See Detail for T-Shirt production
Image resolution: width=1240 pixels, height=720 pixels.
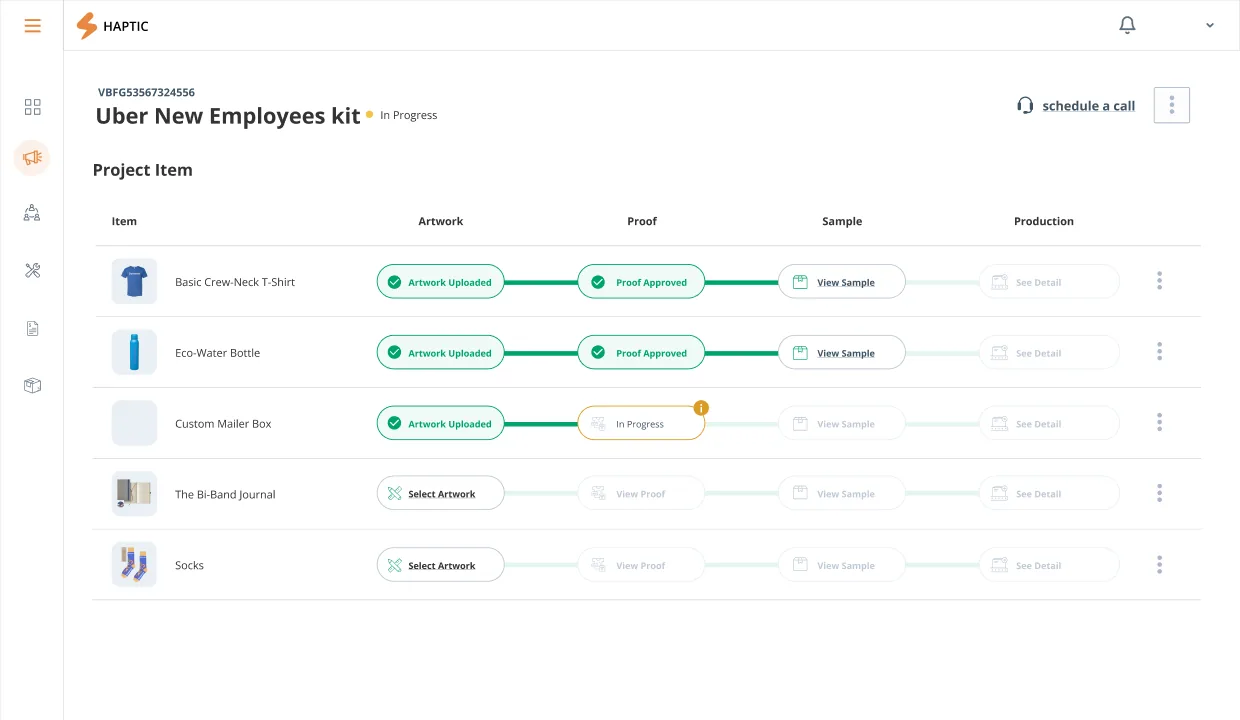click(1049, 282)
